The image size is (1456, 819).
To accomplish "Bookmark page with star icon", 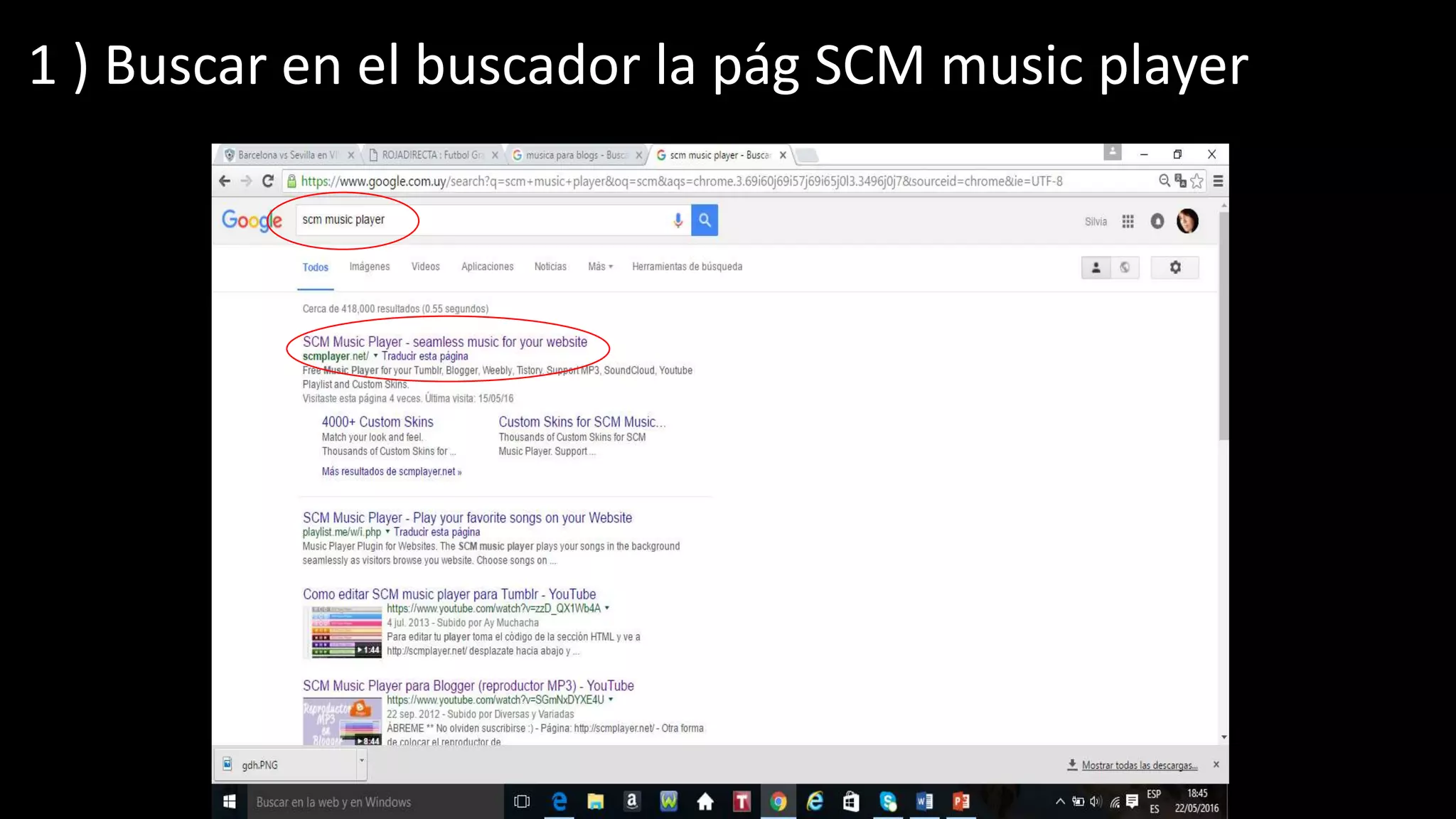I will coord(1197,181).
